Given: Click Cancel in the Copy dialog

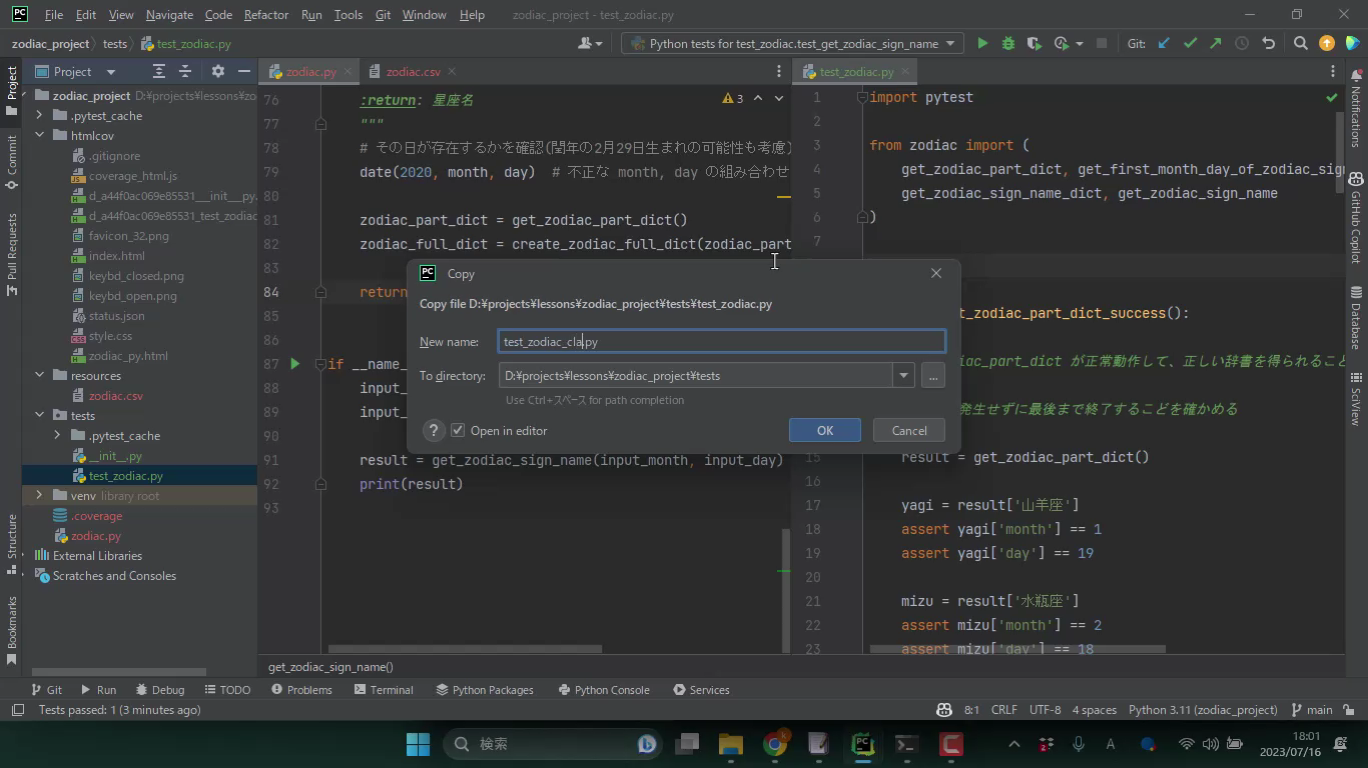Looking at the screenshot, I should pyautogui.click(x=908, y=430).
